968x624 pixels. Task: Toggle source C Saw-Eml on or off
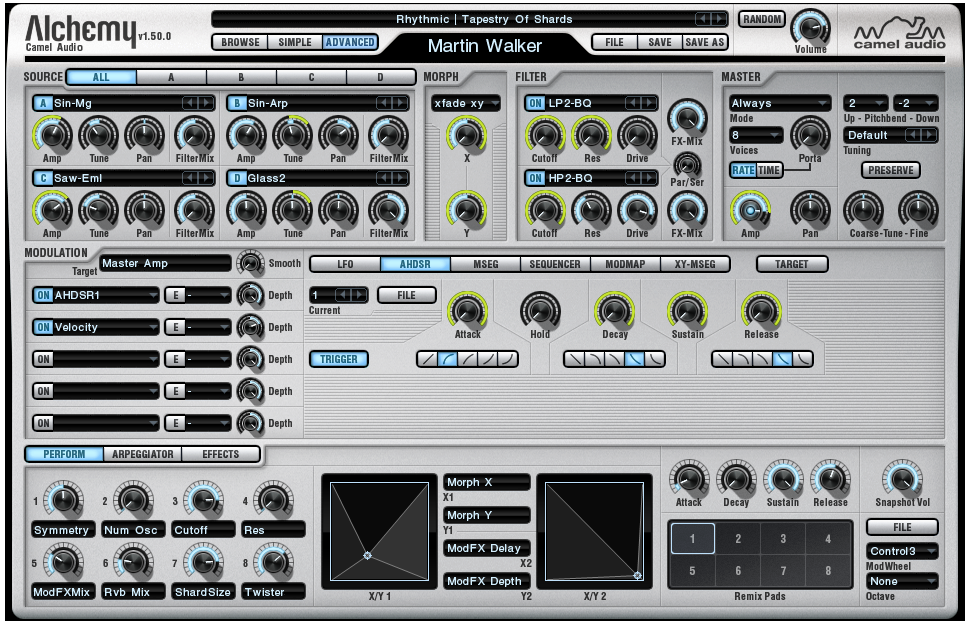pos(43,178)
